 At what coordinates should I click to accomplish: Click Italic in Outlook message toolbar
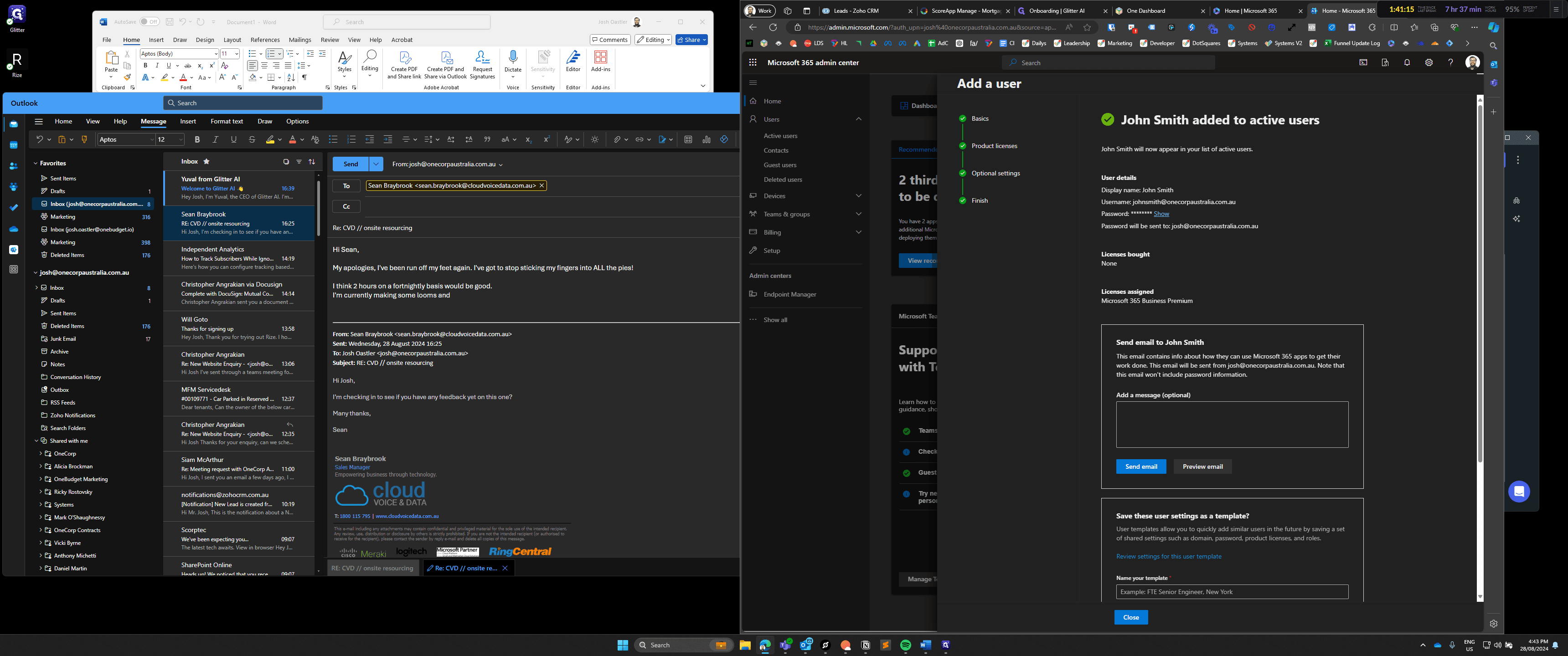216,139
